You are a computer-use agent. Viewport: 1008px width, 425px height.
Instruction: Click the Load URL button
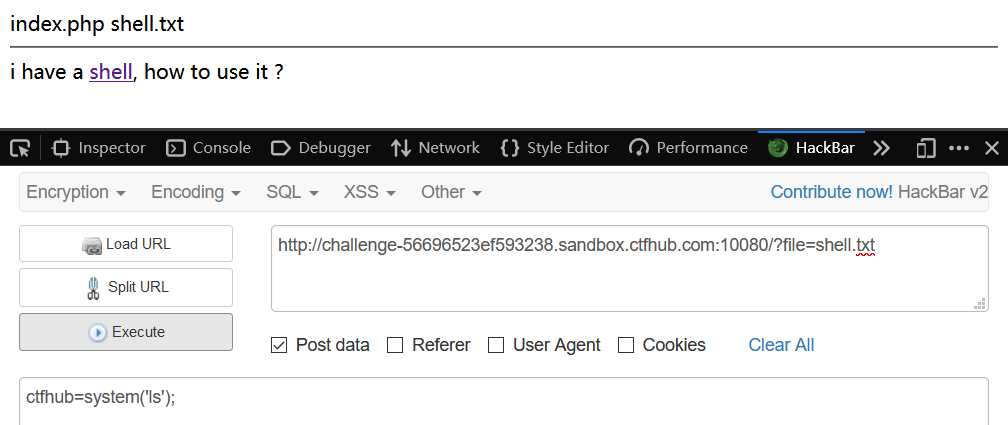[126, 244]
